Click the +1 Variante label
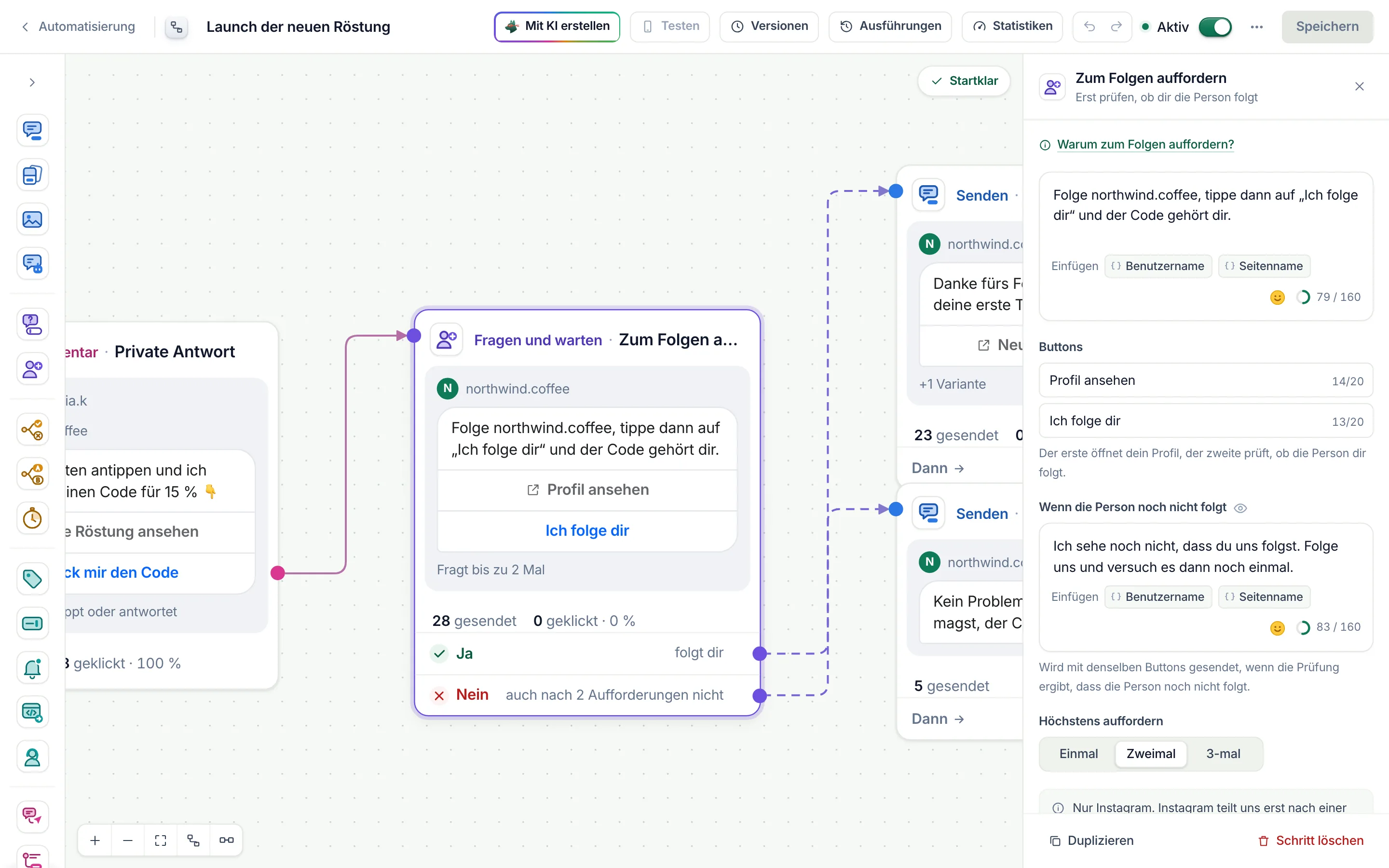Viewport: 1389px width, 868px height. (952, 384)
